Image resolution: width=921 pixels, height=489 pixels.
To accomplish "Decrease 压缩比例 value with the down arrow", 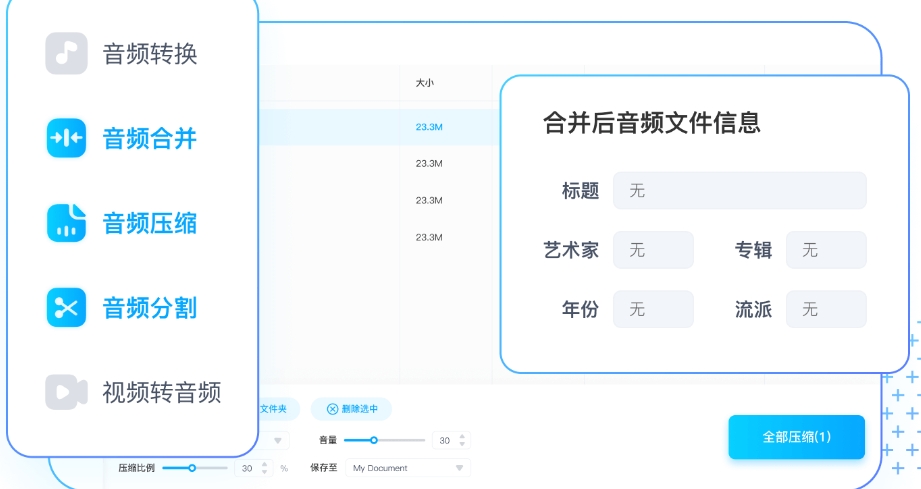I will (x=264, y=471).
